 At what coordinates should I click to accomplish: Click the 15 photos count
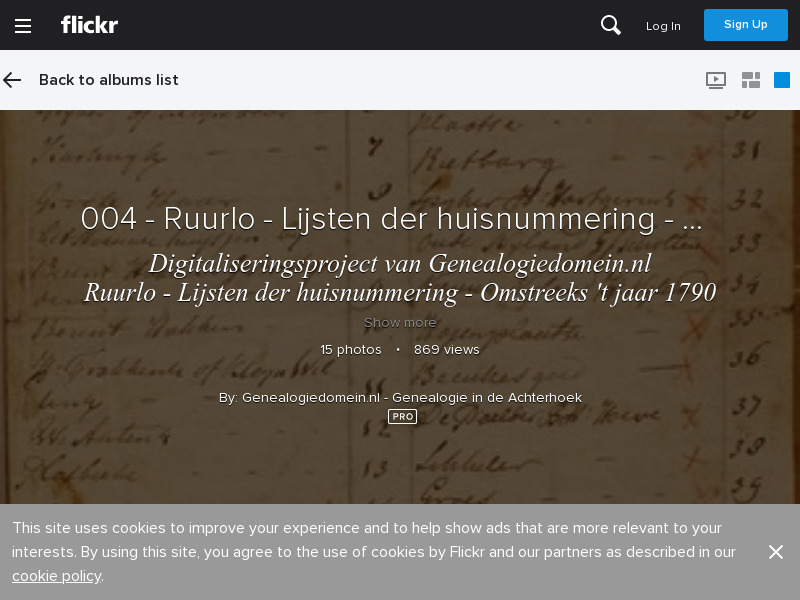pyautogui.click(x=351, y=350)
